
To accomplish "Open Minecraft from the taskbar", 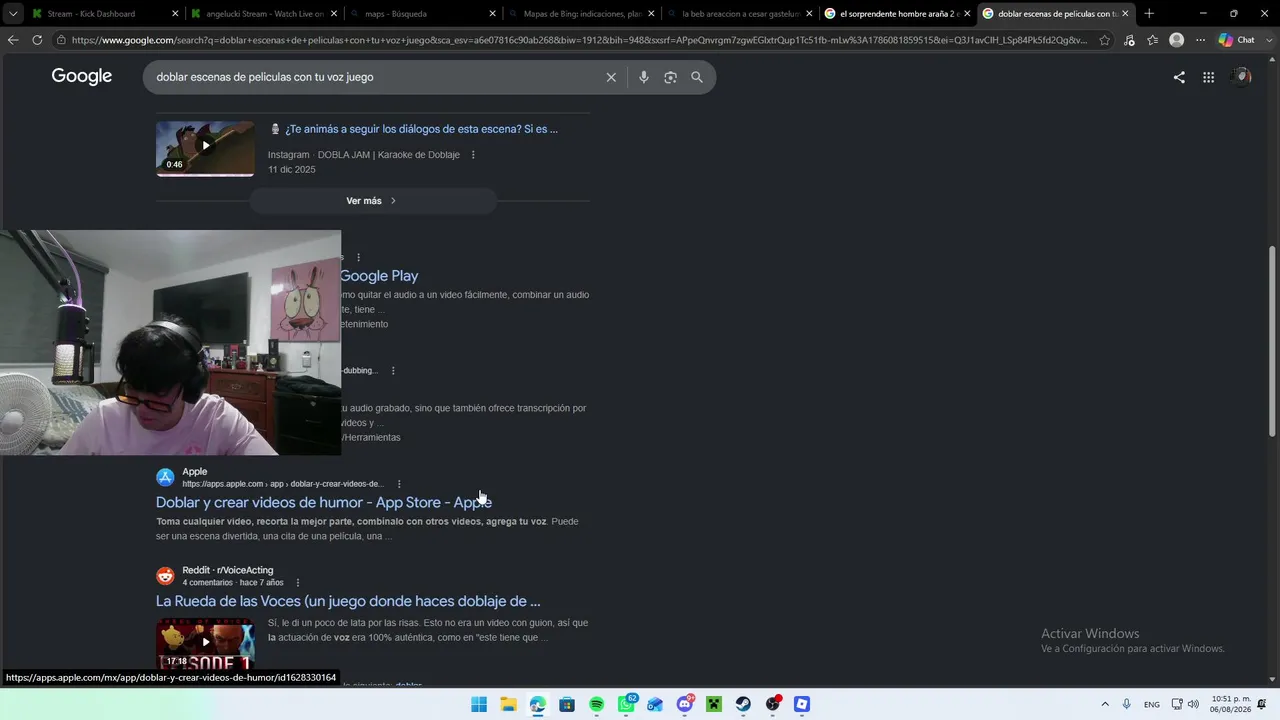I will pyautogui.click(x=714, y=704).
